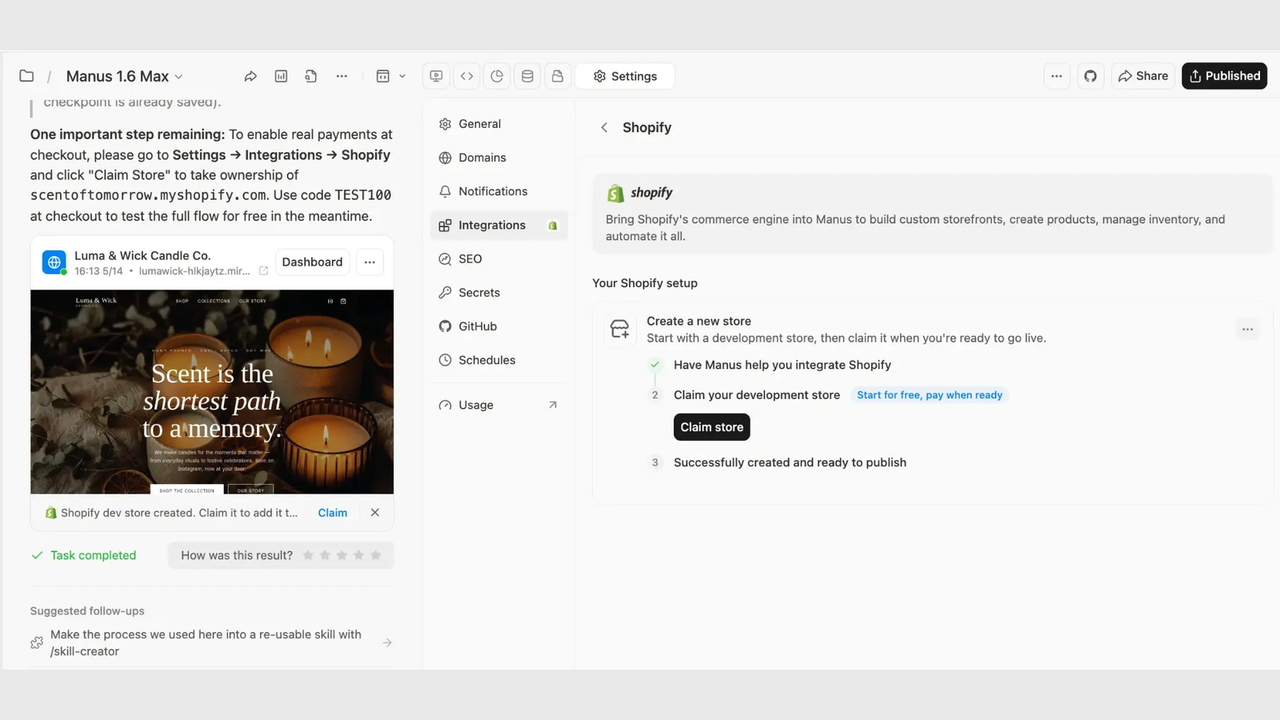Open the external link icon beside lumawick URL

[x=264, y=271]
